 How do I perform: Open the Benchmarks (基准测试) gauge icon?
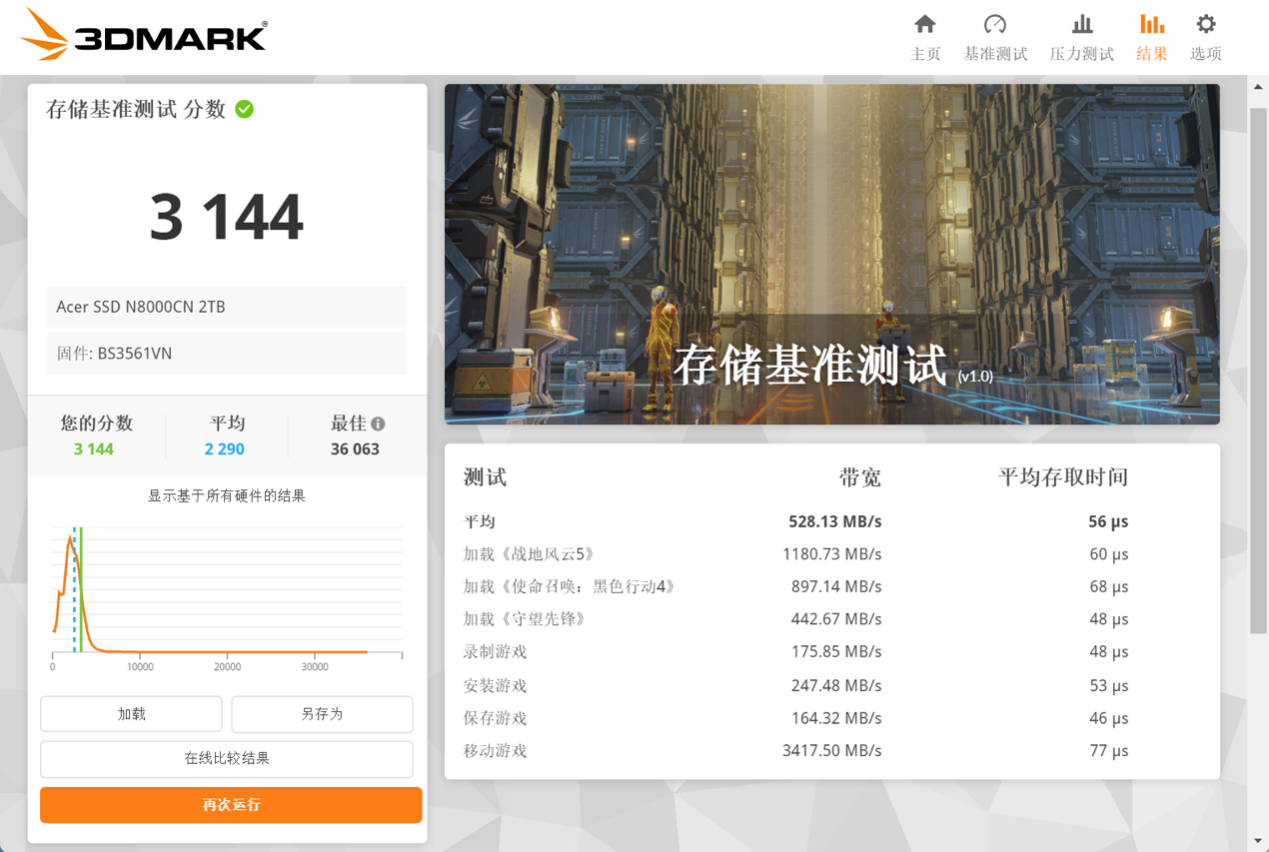[x=994, y=25]
